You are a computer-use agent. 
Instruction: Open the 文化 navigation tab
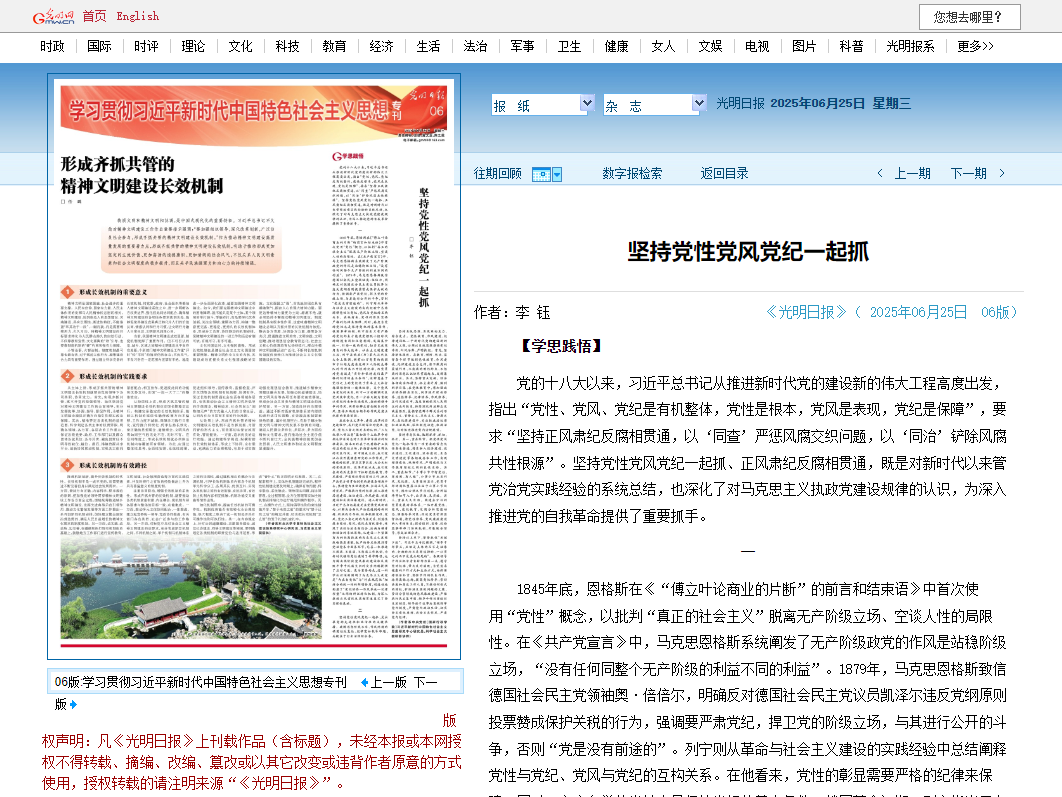pyautogui.click(x=240, y=46)
